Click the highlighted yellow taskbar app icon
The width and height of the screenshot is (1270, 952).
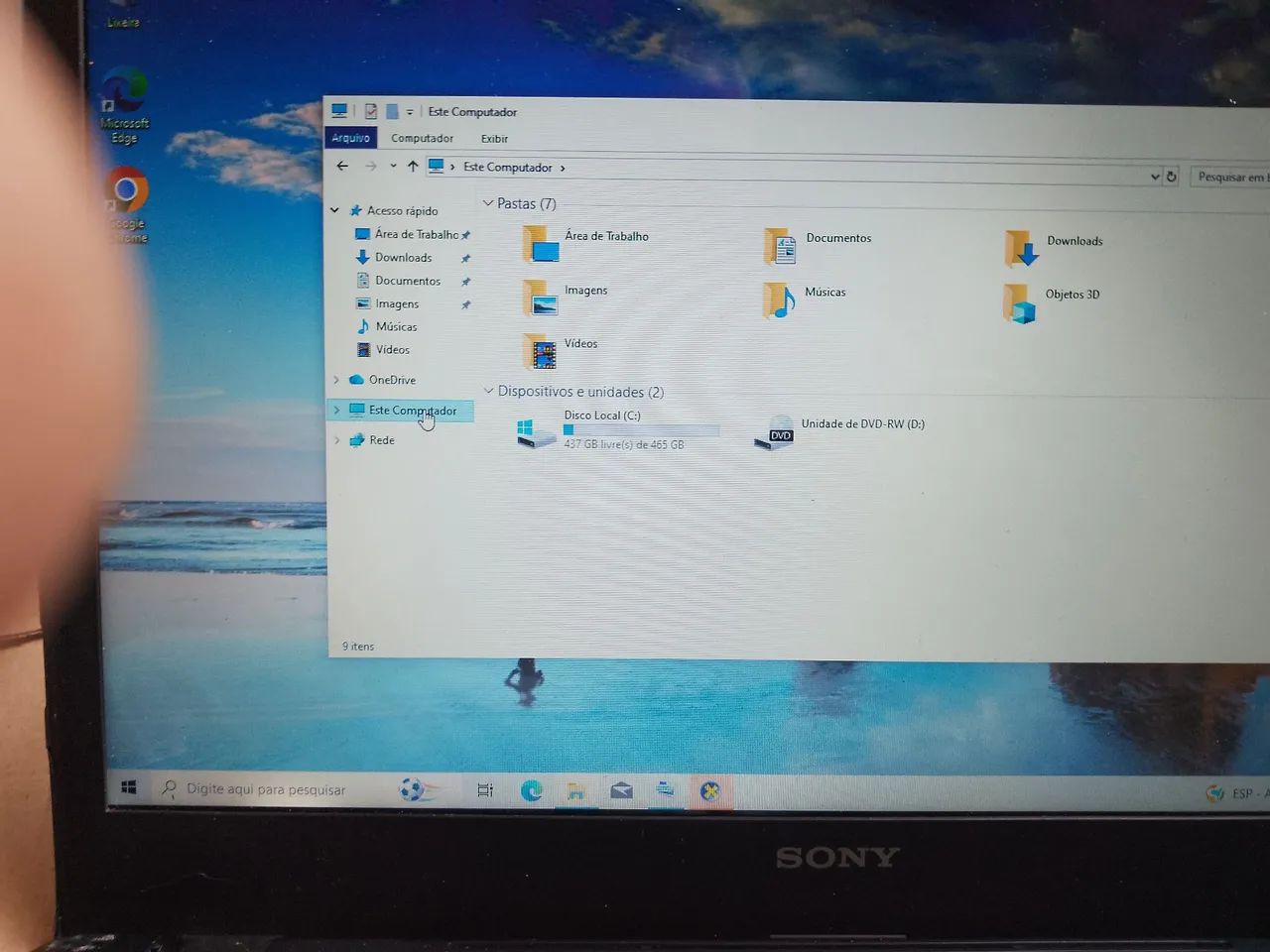point(709,791)
